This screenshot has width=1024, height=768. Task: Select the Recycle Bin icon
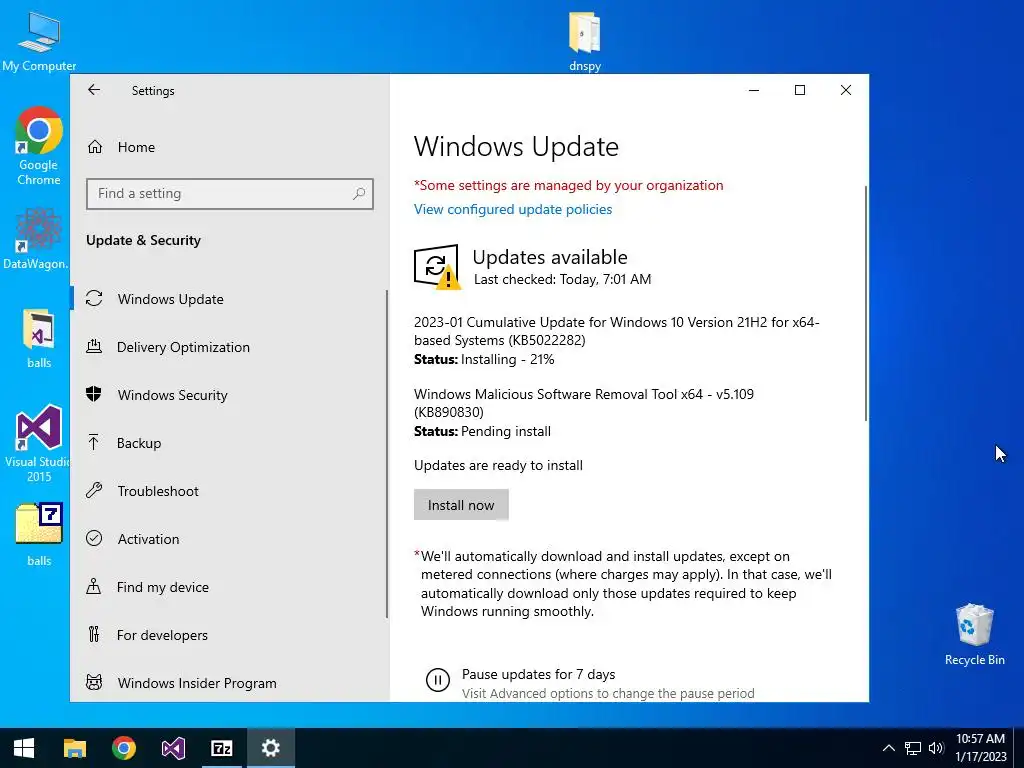(x=974, y=635)
